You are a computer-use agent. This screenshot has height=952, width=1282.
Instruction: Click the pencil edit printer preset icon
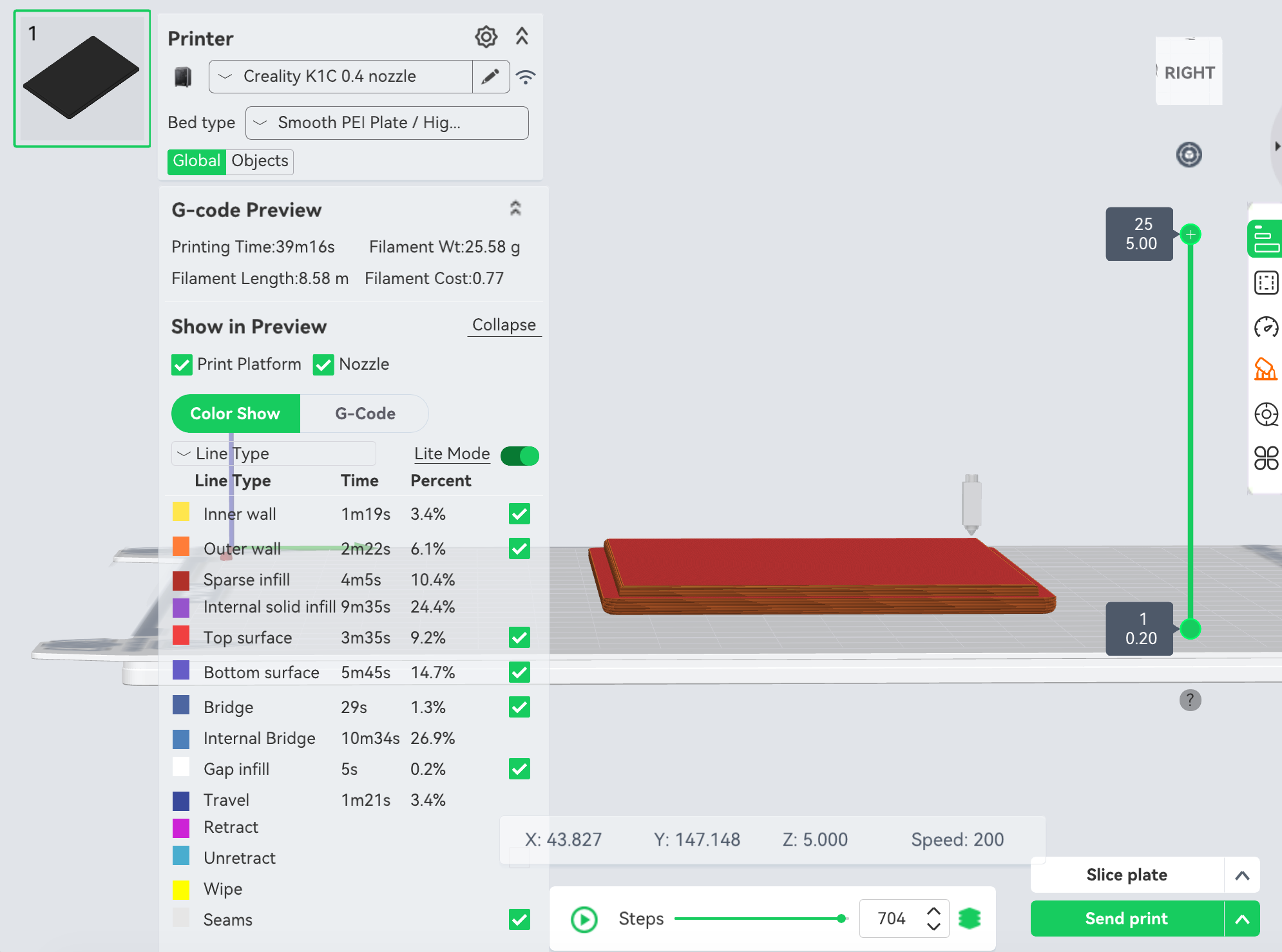click(x=490, y=77)
